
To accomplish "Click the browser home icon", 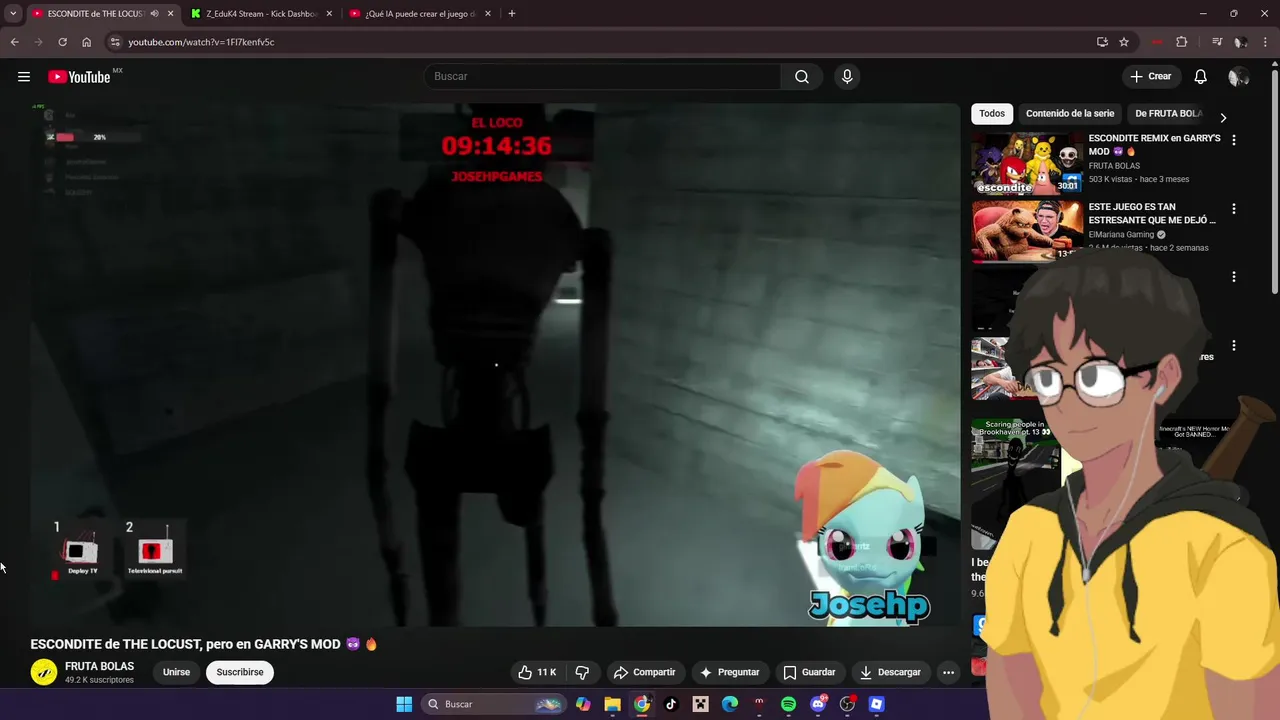I will pos(87,42).
